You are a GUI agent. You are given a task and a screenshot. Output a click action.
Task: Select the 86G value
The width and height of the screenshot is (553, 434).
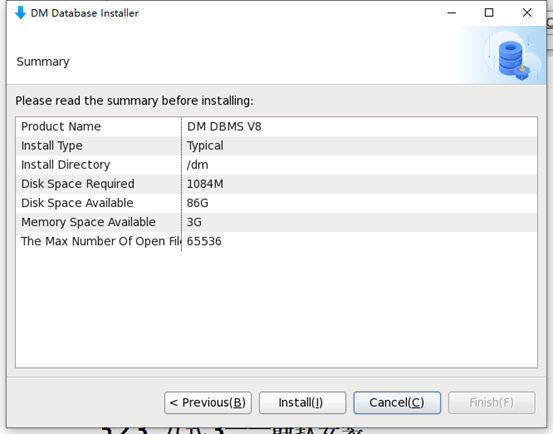pyautogui.click(x=198, y=203)
